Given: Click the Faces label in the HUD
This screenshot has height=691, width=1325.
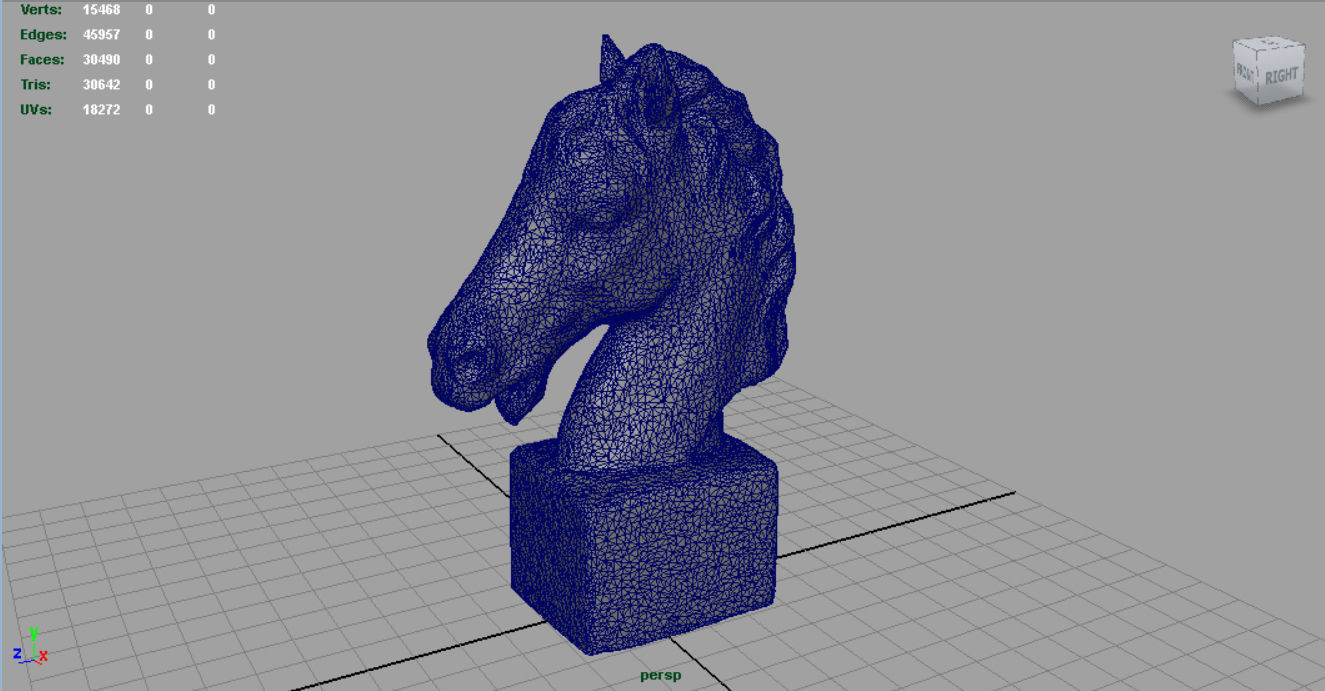Looking at the screenshot, I should click(x=42, y=60).
